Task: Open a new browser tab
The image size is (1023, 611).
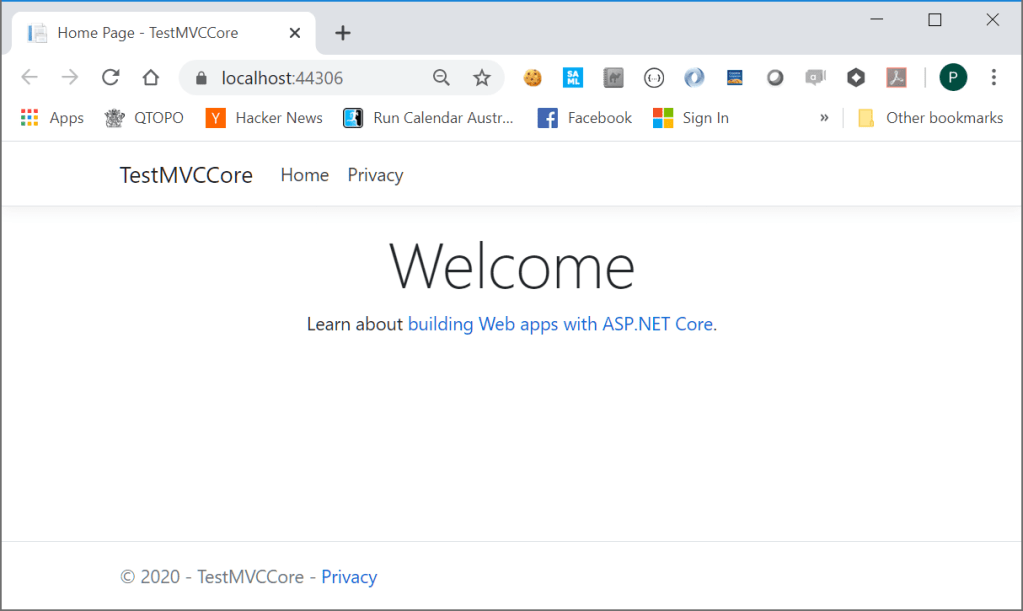Action: (343, 32)
